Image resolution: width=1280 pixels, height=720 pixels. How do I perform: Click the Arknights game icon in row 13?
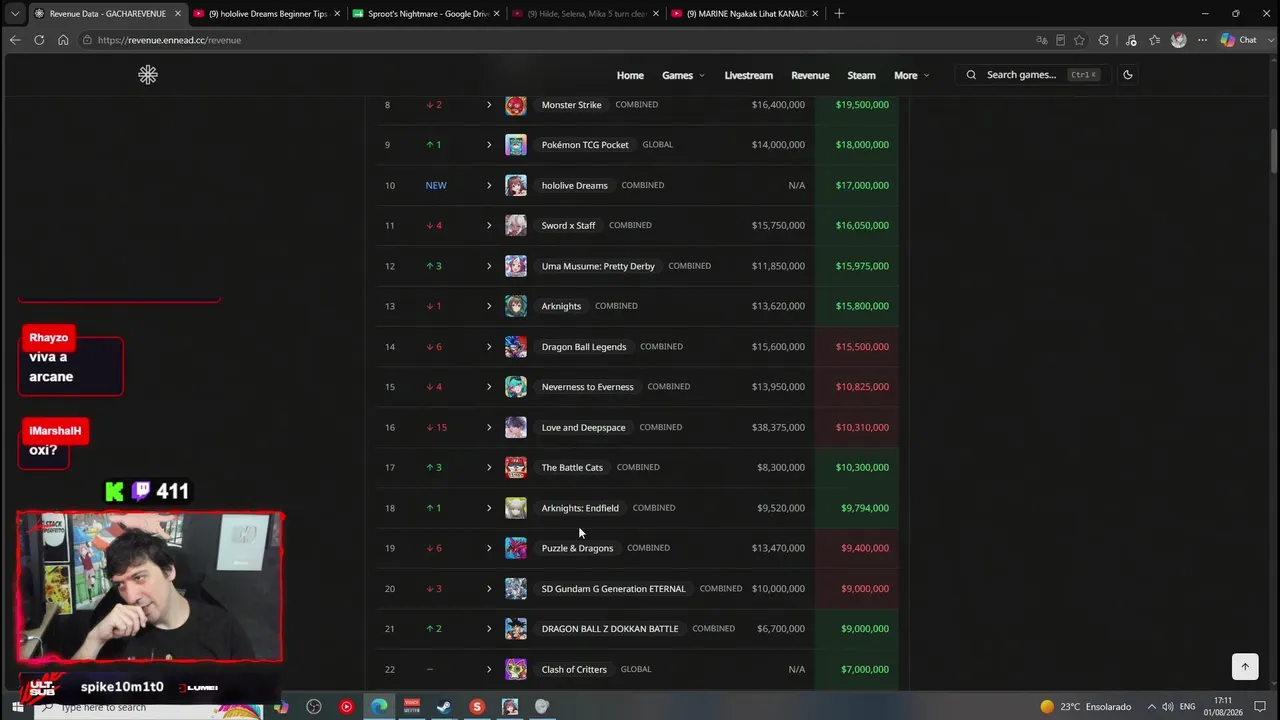click(x=516, y=306)
